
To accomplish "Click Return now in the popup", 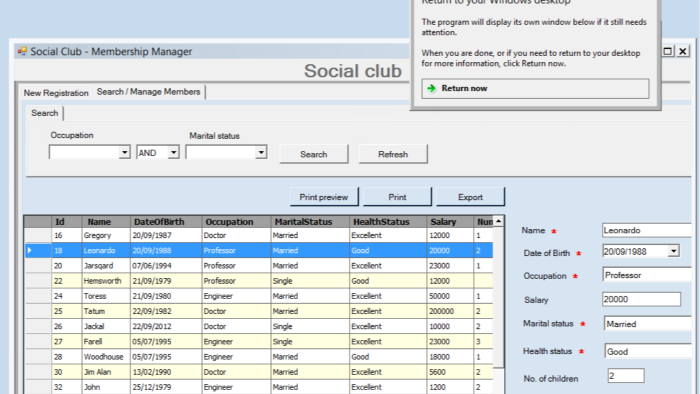I will coord(535,88).
